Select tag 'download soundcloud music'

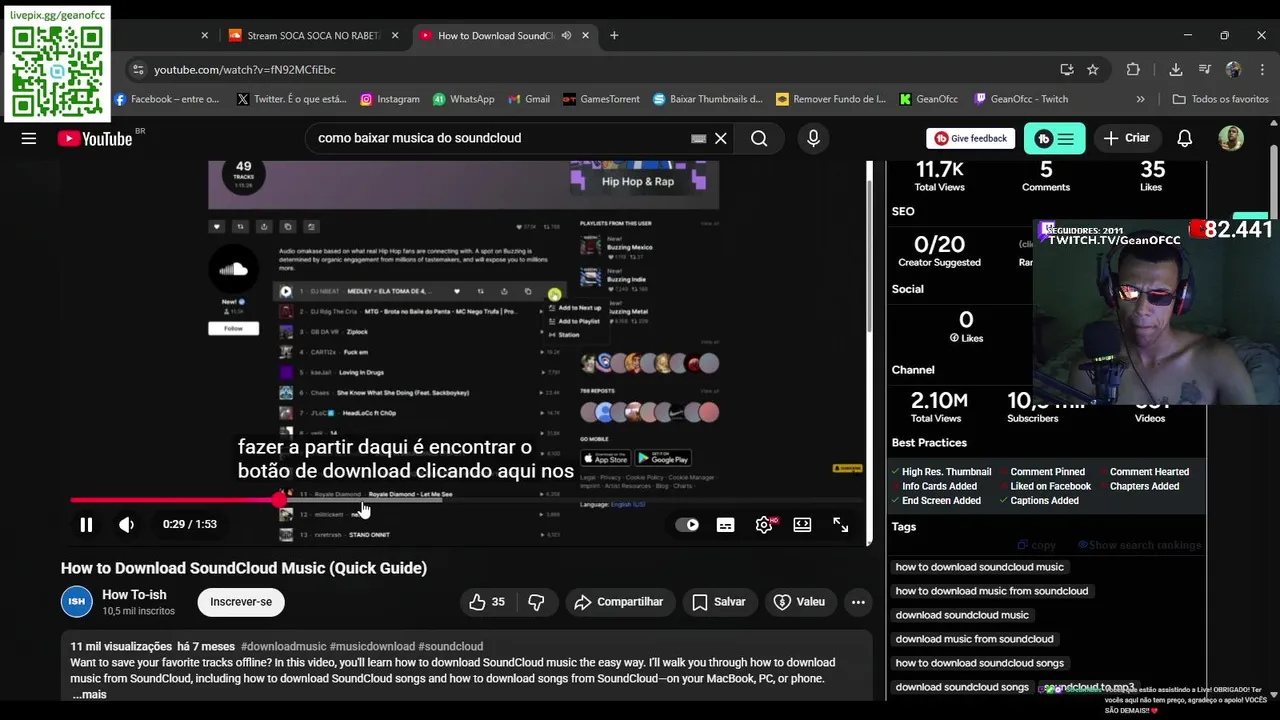point(962,615)
